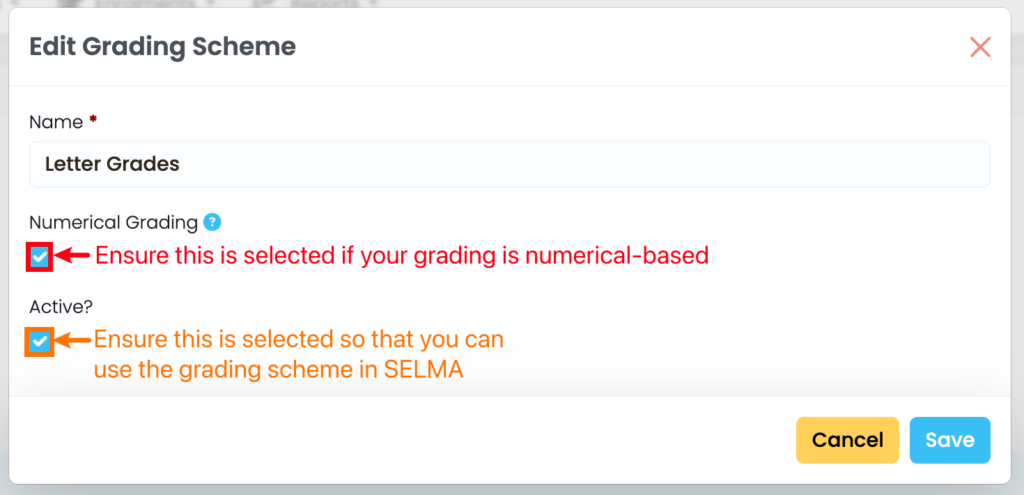
Task: Click the Edit Grading Scheme dialog title
Action: [x=162, y=46]
